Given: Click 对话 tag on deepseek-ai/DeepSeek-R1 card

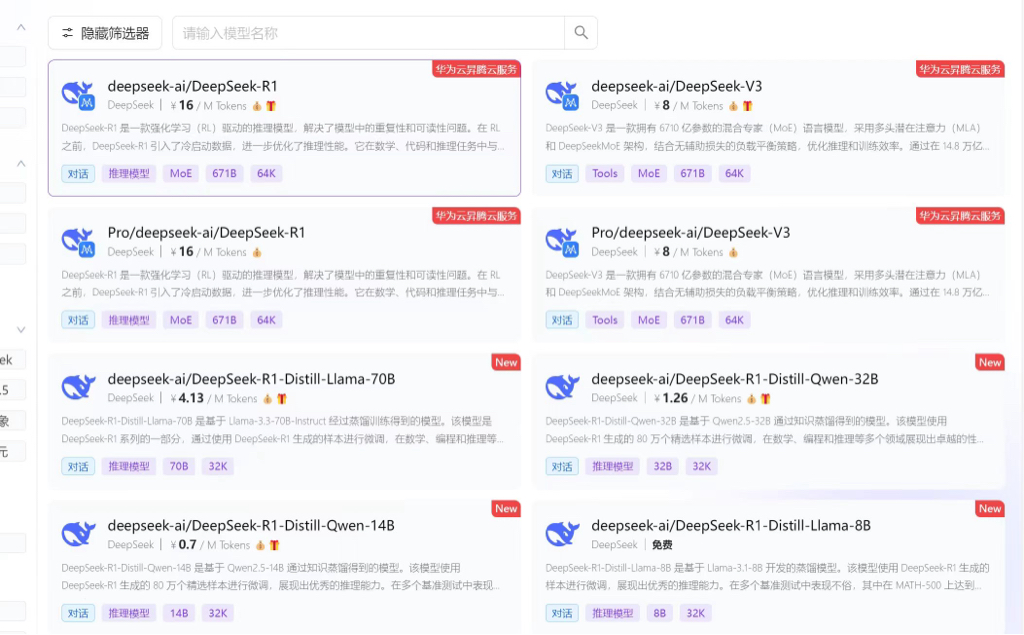Looking at the screenshot, I should (78, 174).
